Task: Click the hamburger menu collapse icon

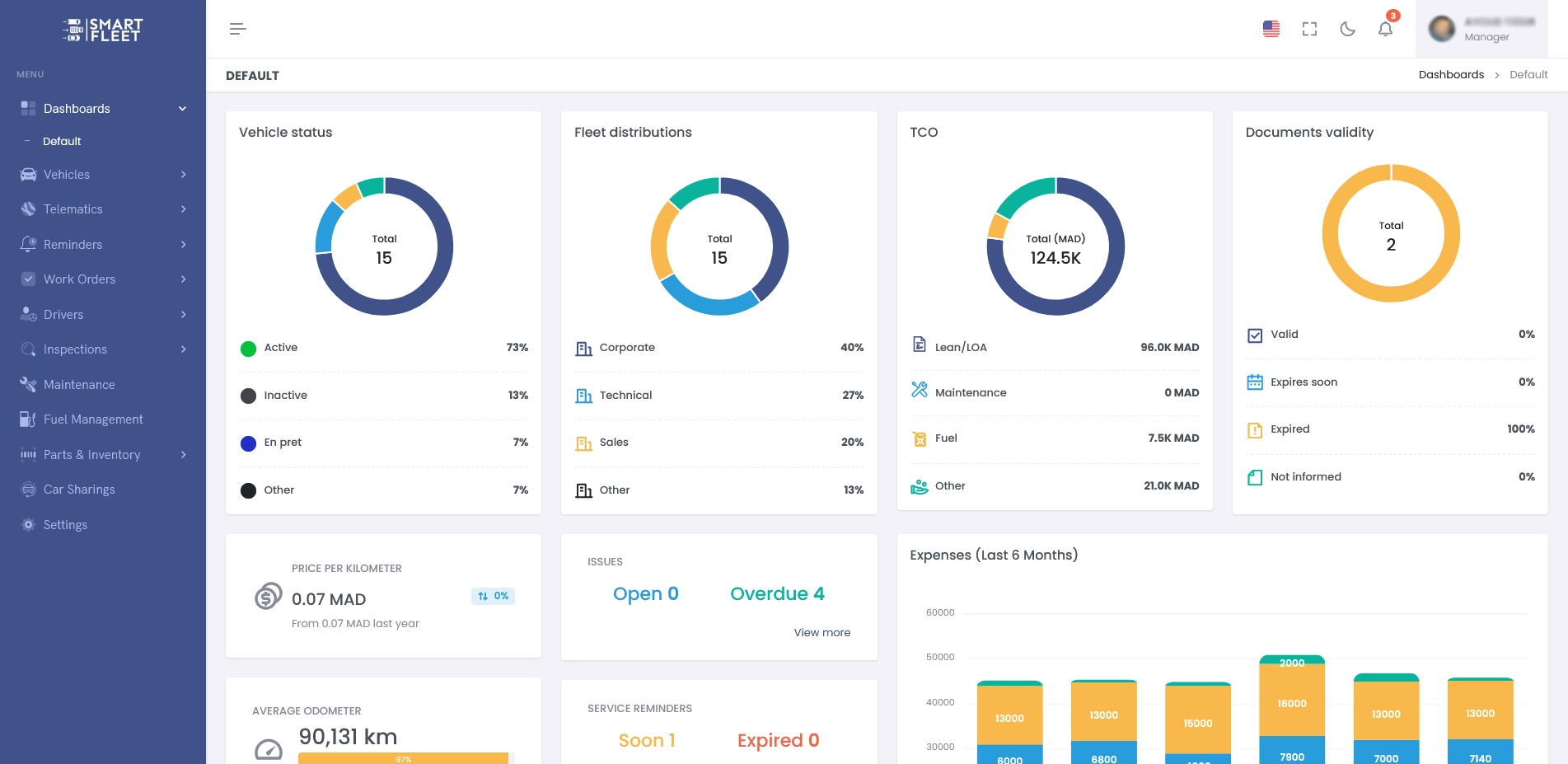Action: [237, 29]
